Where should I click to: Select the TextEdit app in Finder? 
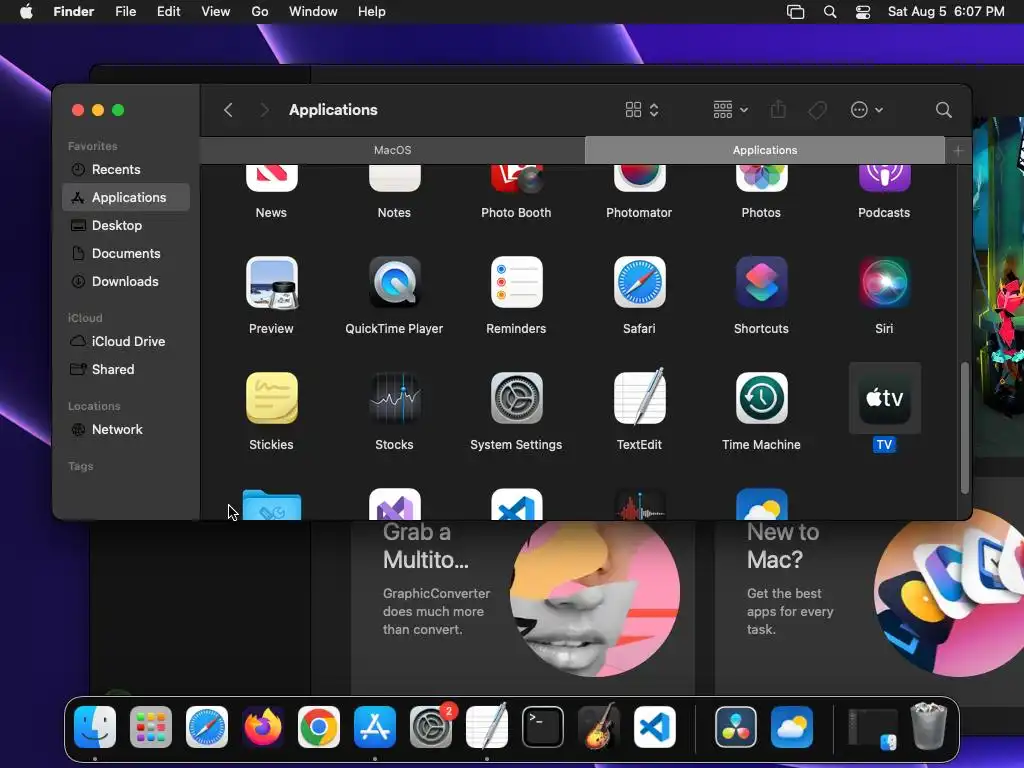click(639, 398)
